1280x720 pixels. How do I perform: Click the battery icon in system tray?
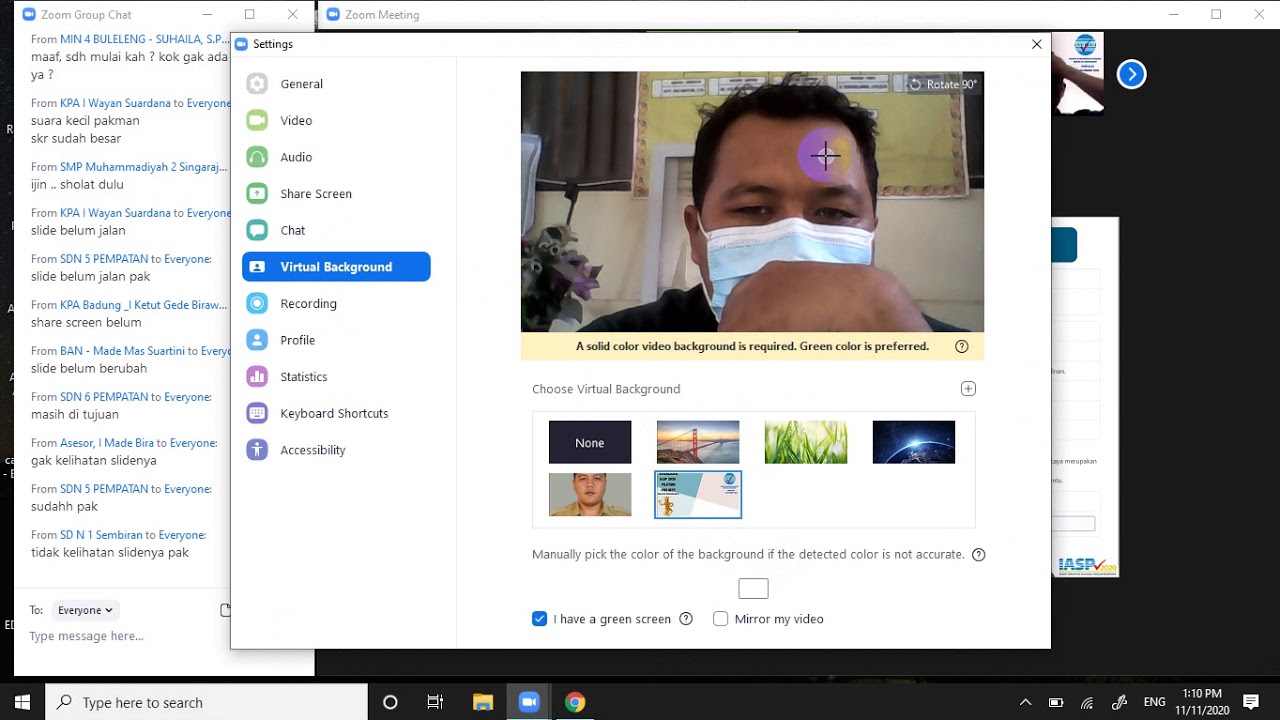1056,702
